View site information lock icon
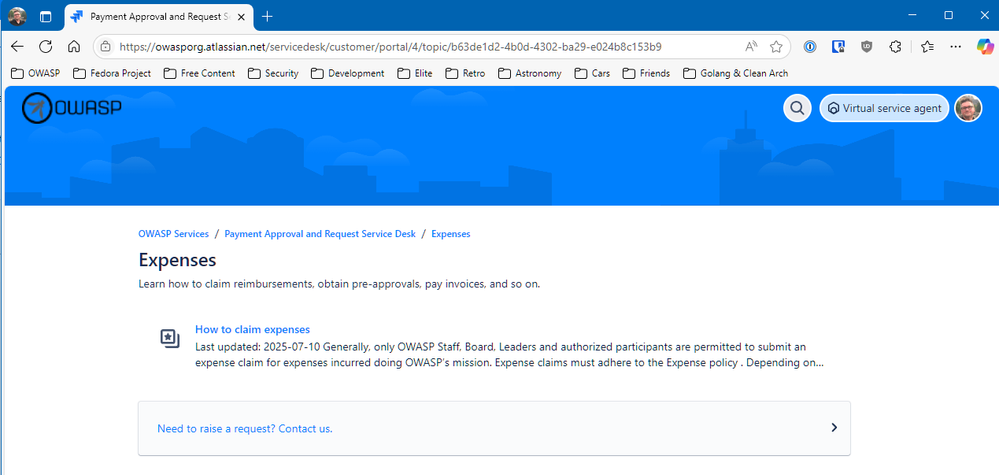The height and width of the screenshot is (475, 999). click(x=106, y=46)
